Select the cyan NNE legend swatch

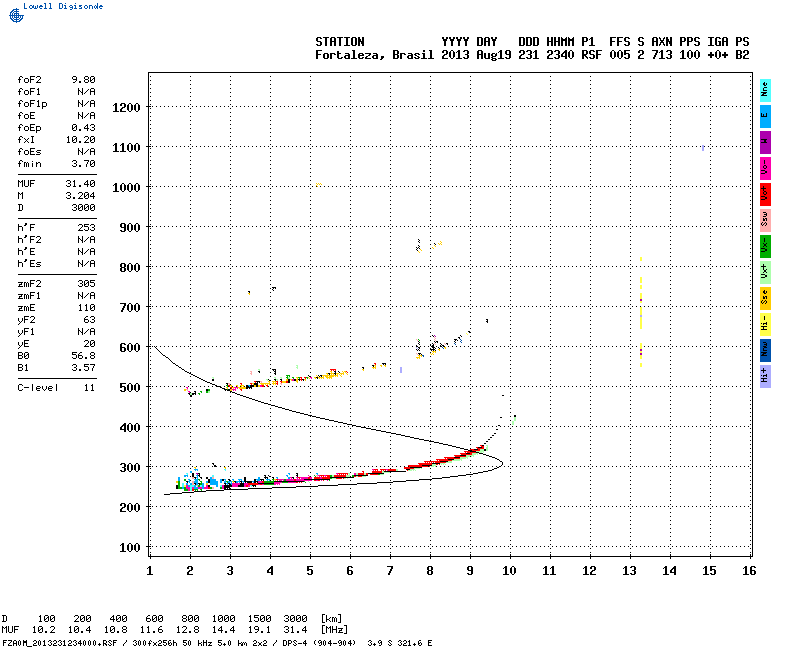click(x=765, y=90)
